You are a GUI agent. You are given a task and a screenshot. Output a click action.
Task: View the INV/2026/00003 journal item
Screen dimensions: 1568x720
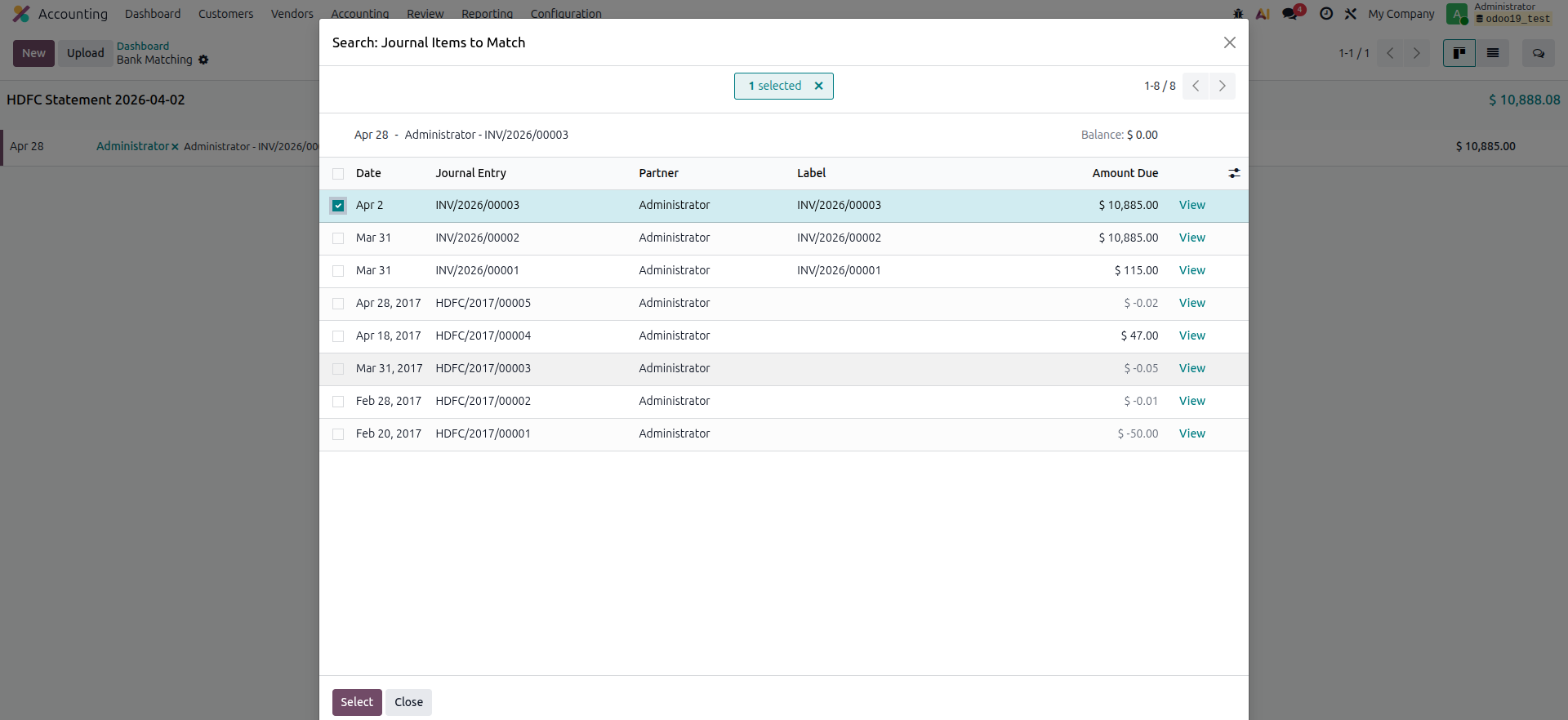pos(1192,205)
